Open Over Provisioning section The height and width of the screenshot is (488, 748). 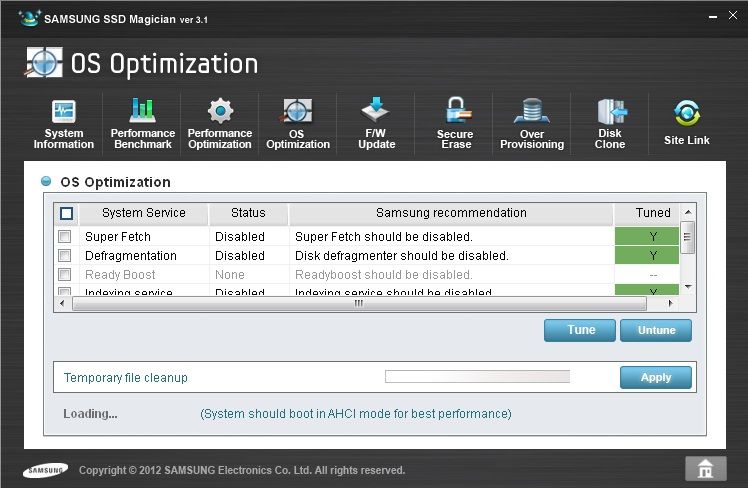coord(532,124)
